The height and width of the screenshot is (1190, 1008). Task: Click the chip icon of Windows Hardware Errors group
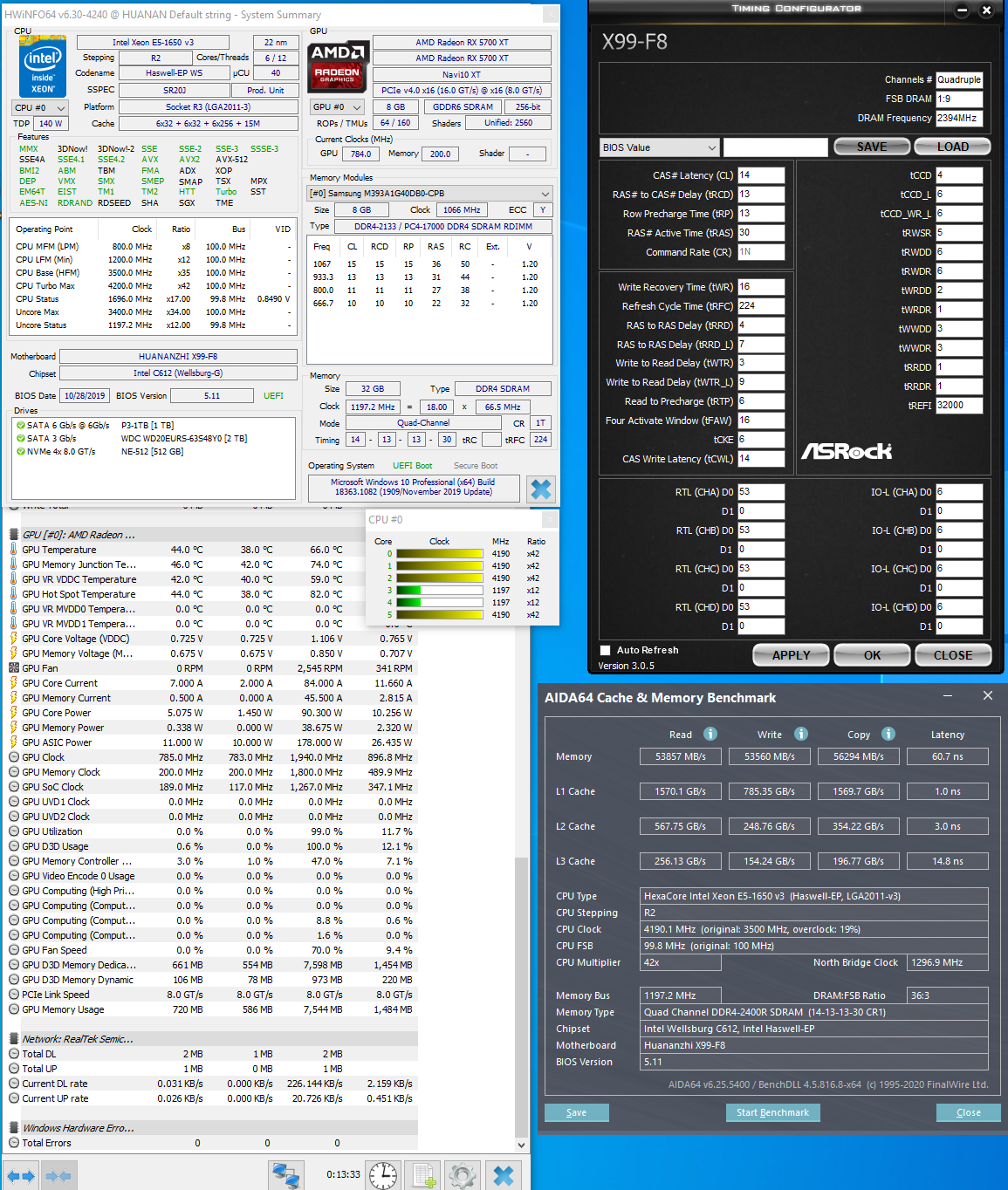point(14,1128)
